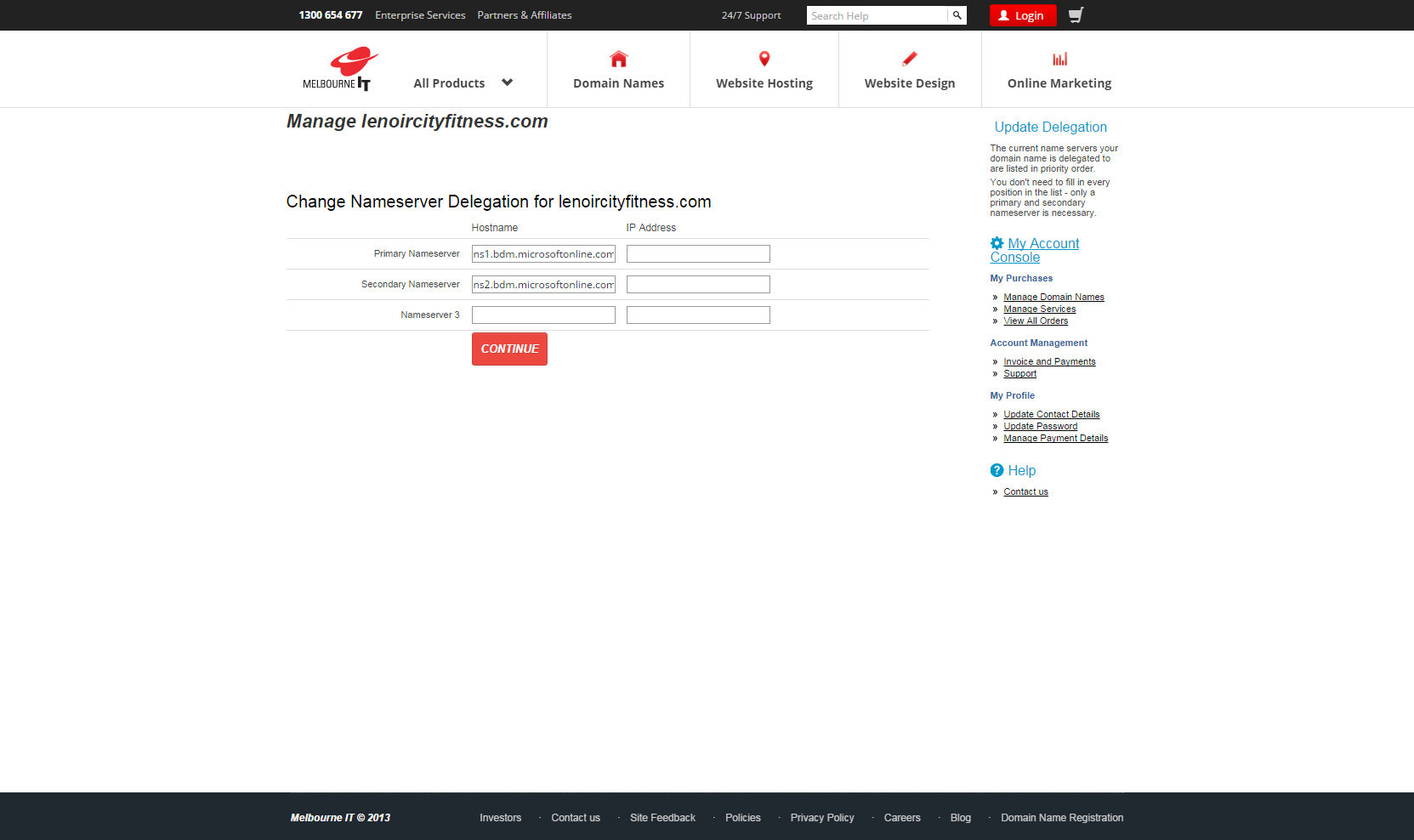The width and height of the screenshot is (1414, 840).
Task: Click the 24/7 Support link
Action: (x=752, y=15)
